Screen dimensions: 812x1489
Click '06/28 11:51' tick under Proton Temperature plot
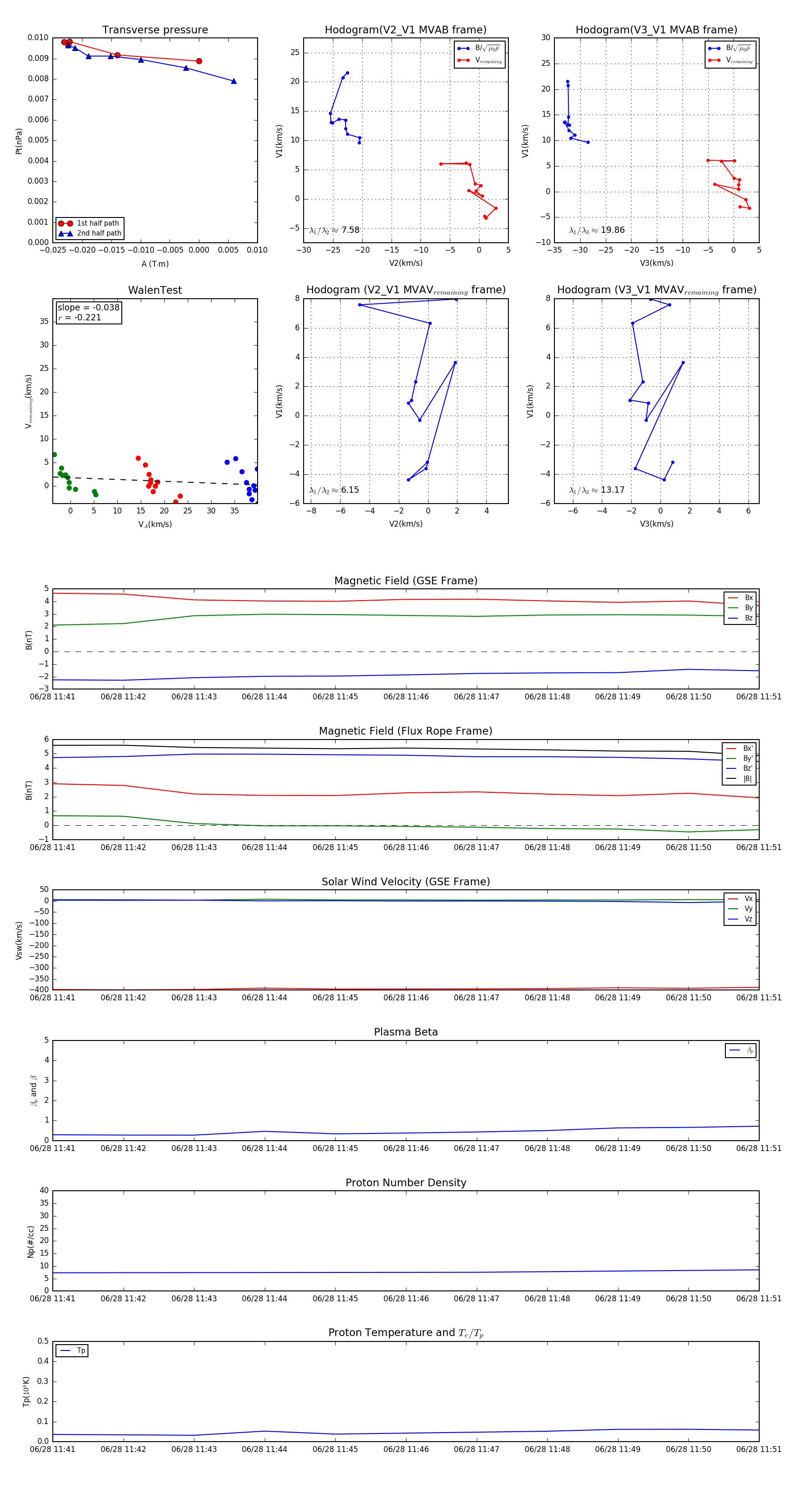pos(759,1449)
